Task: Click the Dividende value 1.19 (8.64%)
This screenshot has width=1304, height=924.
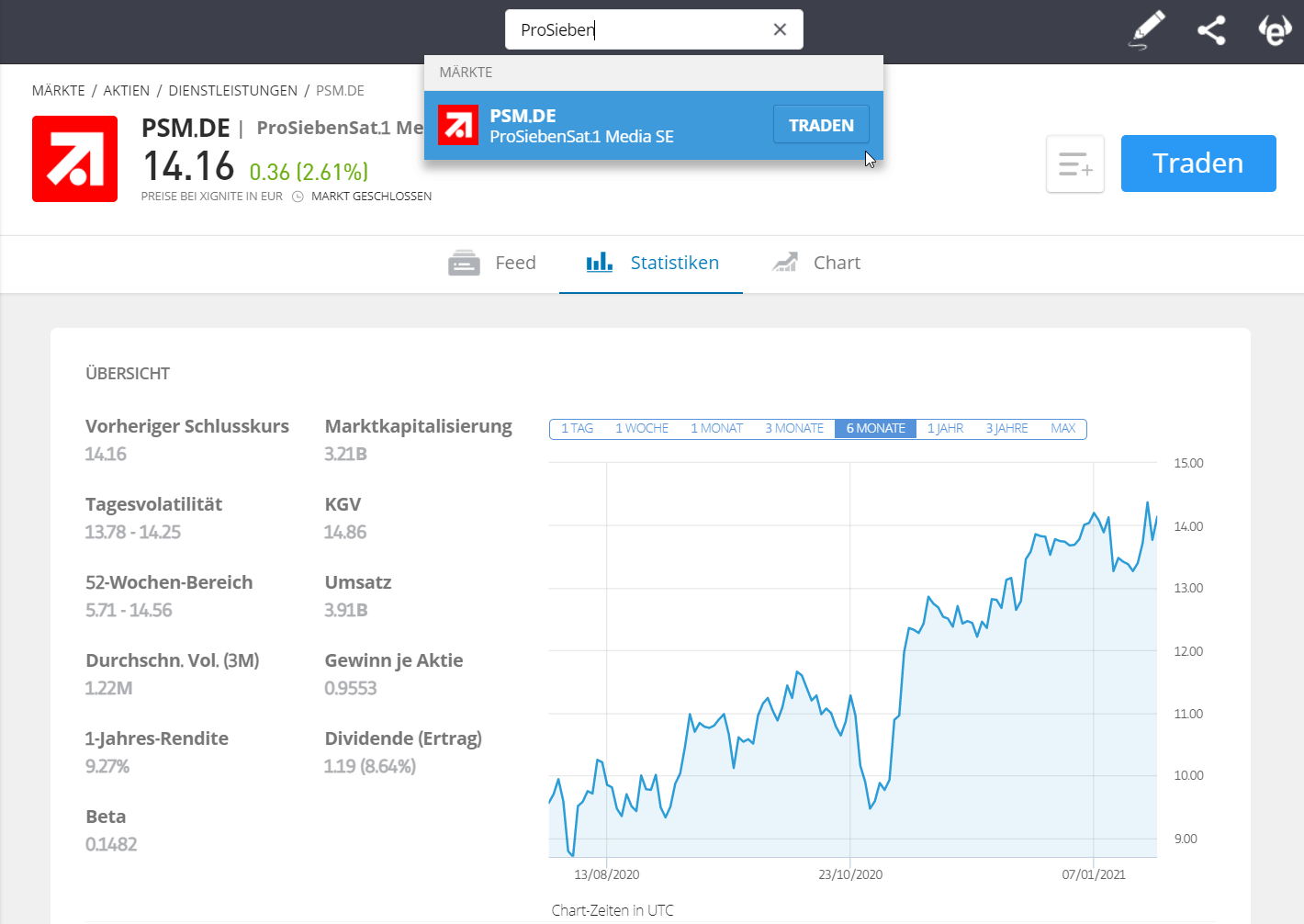Action: pyautogui.click(x=370, y=766)
